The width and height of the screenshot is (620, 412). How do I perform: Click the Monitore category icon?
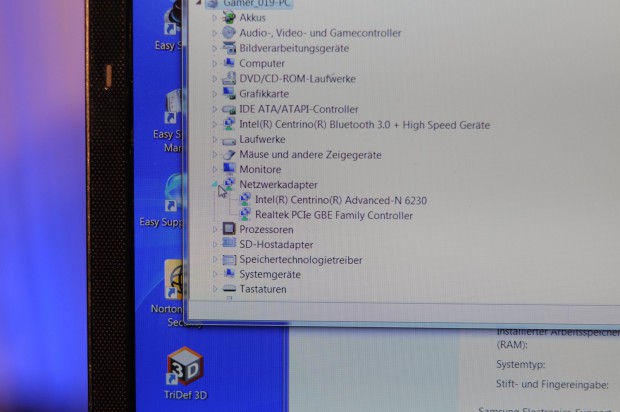pyautogui.click(x=229, y=169)
